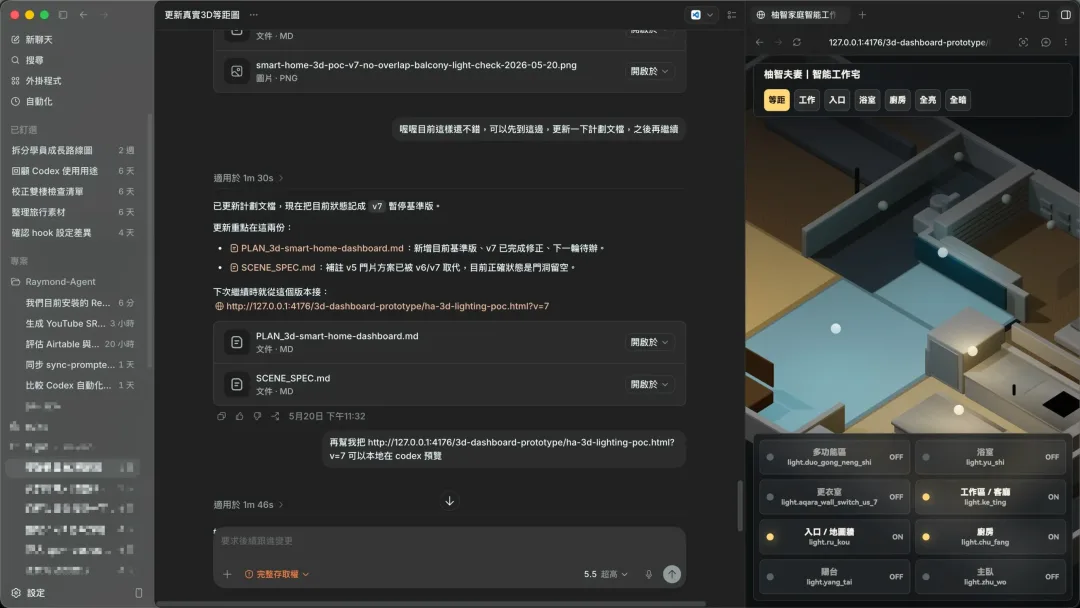
Task: Expand the 適用於 1m 30s details
Action: (x=248, y=178)
